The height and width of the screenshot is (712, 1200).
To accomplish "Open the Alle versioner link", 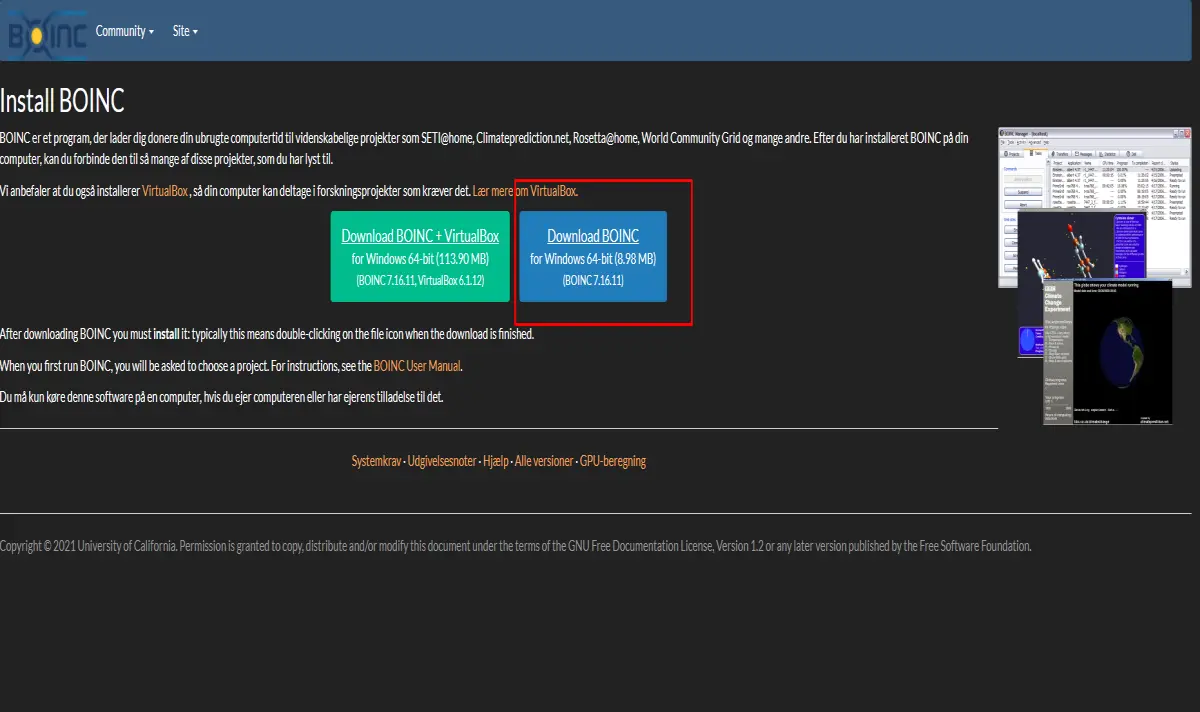I will 544,461.
